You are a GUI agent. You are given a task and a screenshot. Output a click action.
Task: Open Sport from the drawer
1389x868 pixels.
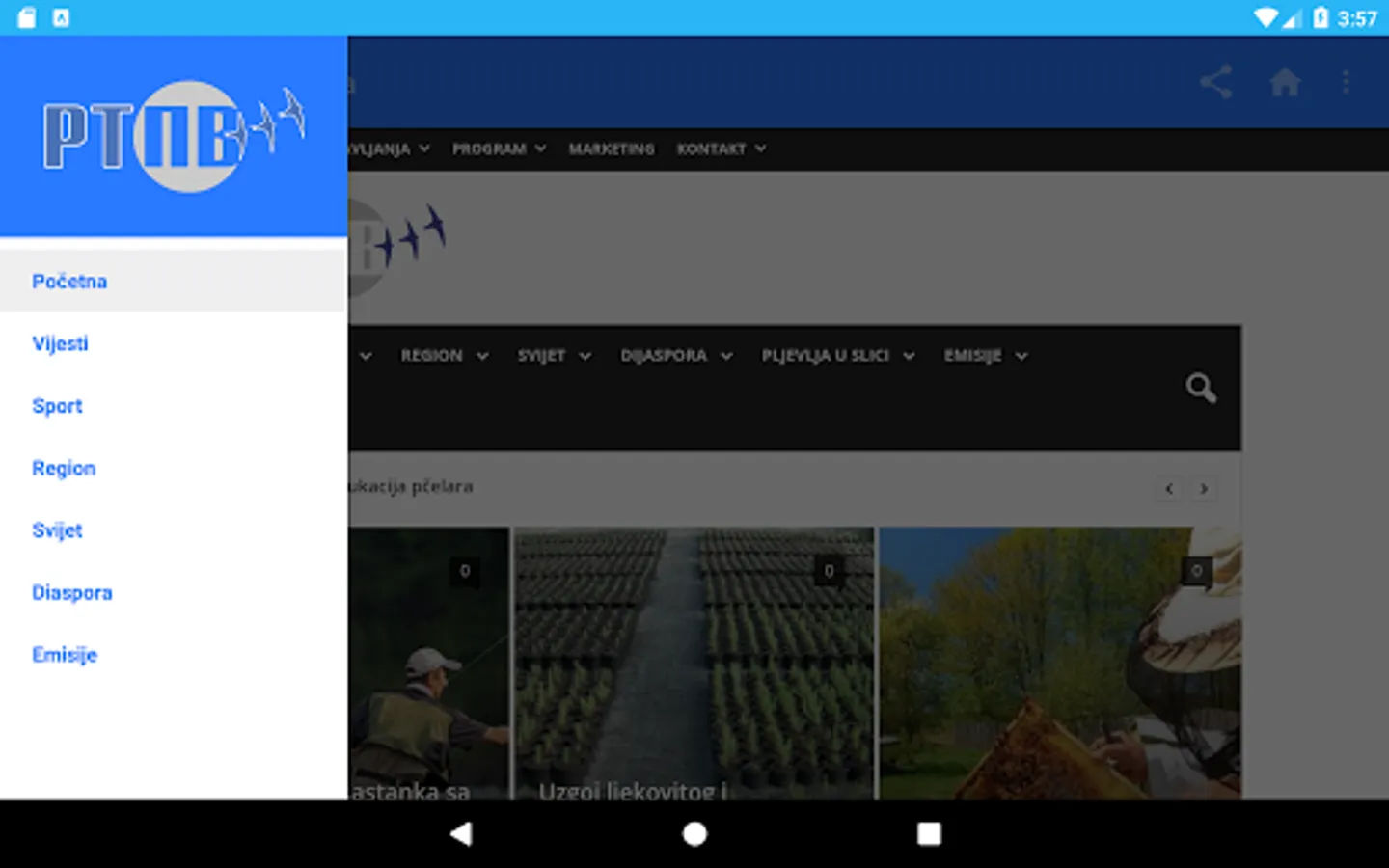tap(174, 406)
